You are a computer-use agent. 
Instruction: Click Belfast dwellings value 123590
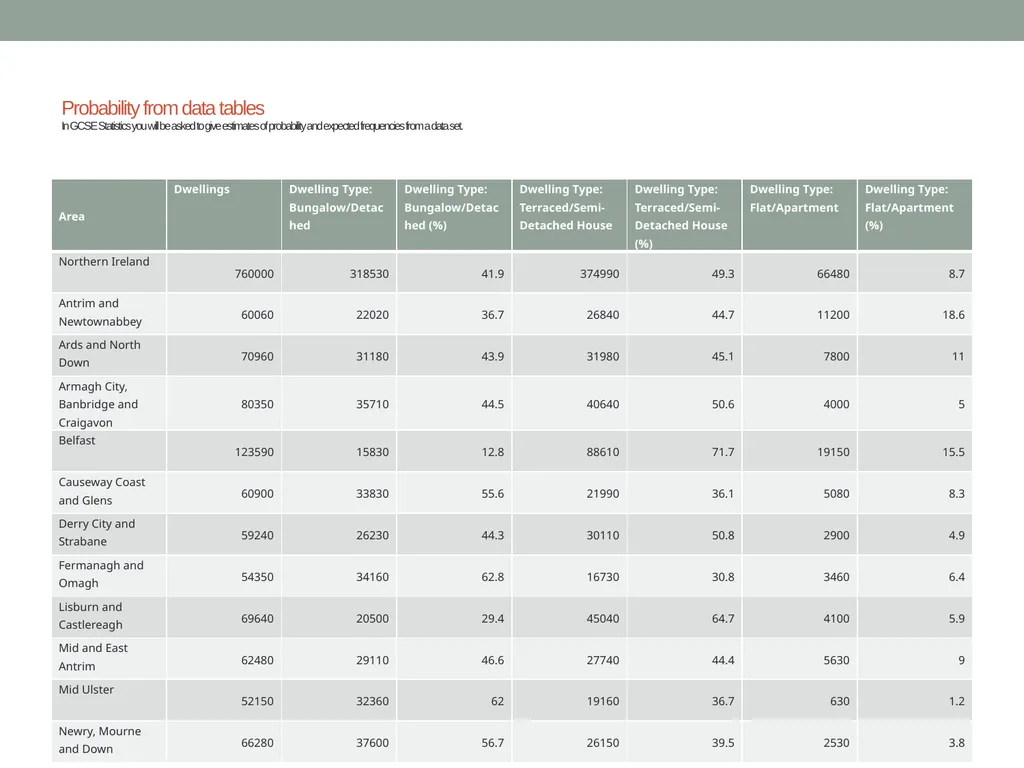[x=254, y=452]
